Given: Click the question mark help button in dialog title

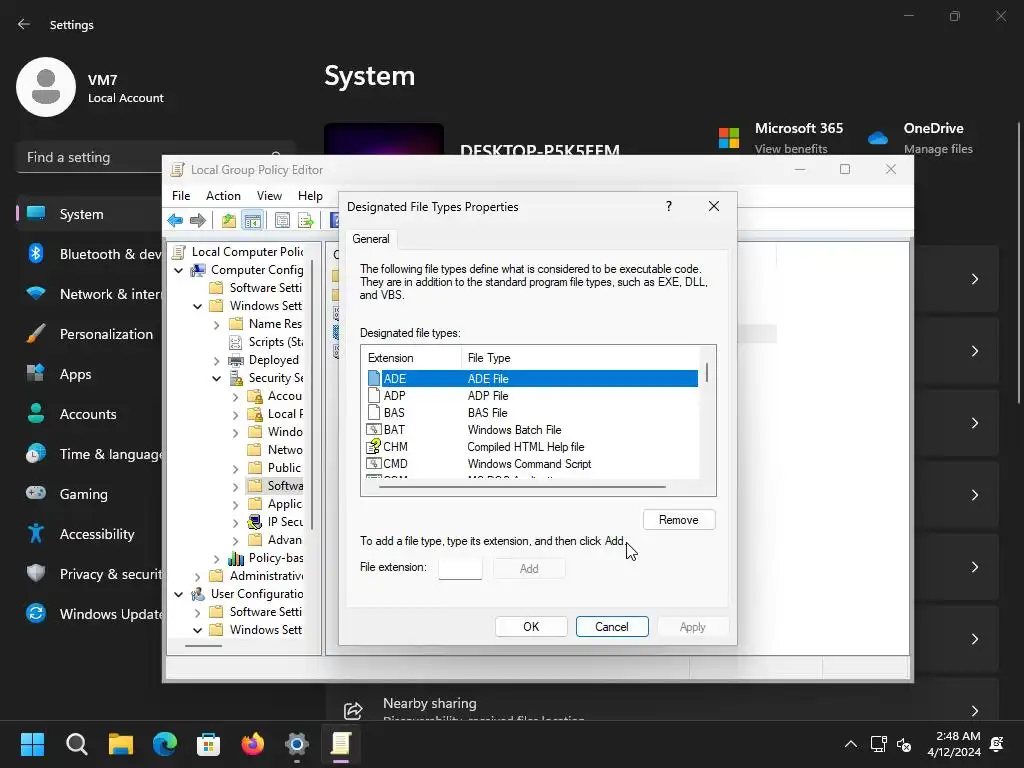Looking at the screenshot, I should pos(669,206).
